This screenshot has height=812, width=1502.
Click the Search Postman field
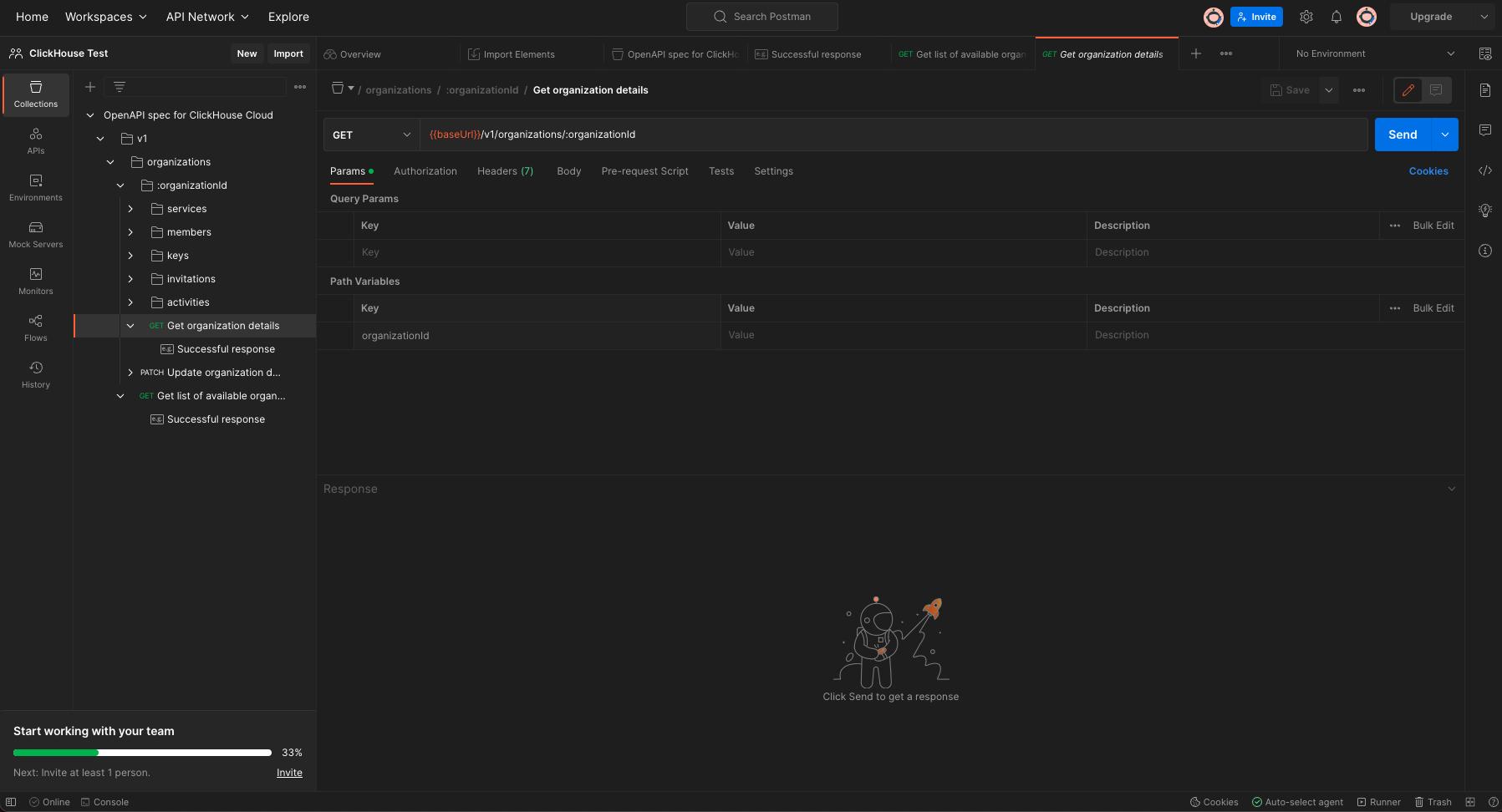pos(761,16)
